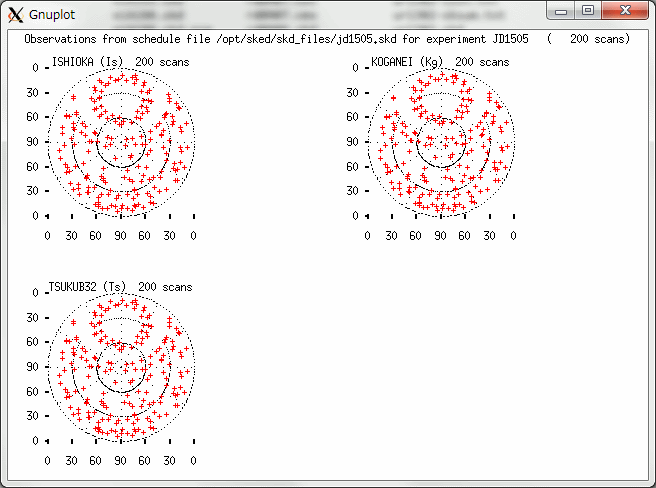Click the '200 scans)' text in header
This screenshot has width=656, height=488.
(600, 39)
